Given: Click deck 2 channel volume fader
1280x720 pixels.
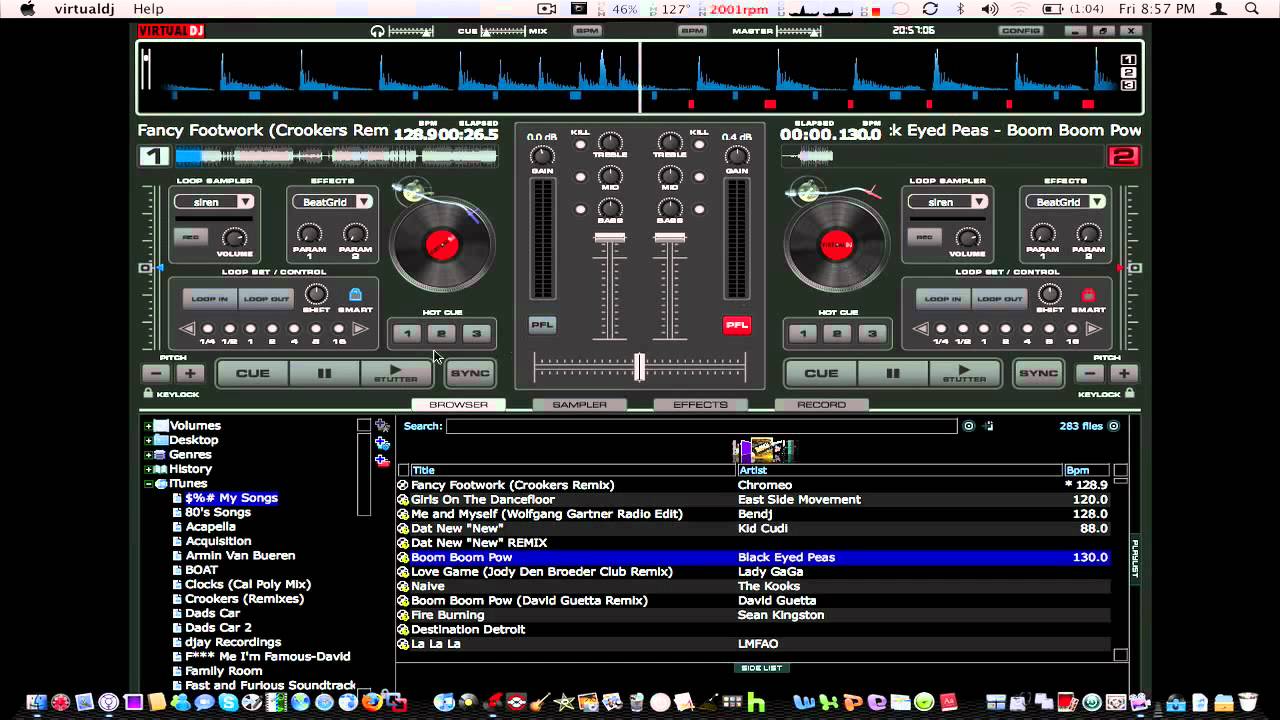Looking at the screenshot, I should (x=670, y=238).
